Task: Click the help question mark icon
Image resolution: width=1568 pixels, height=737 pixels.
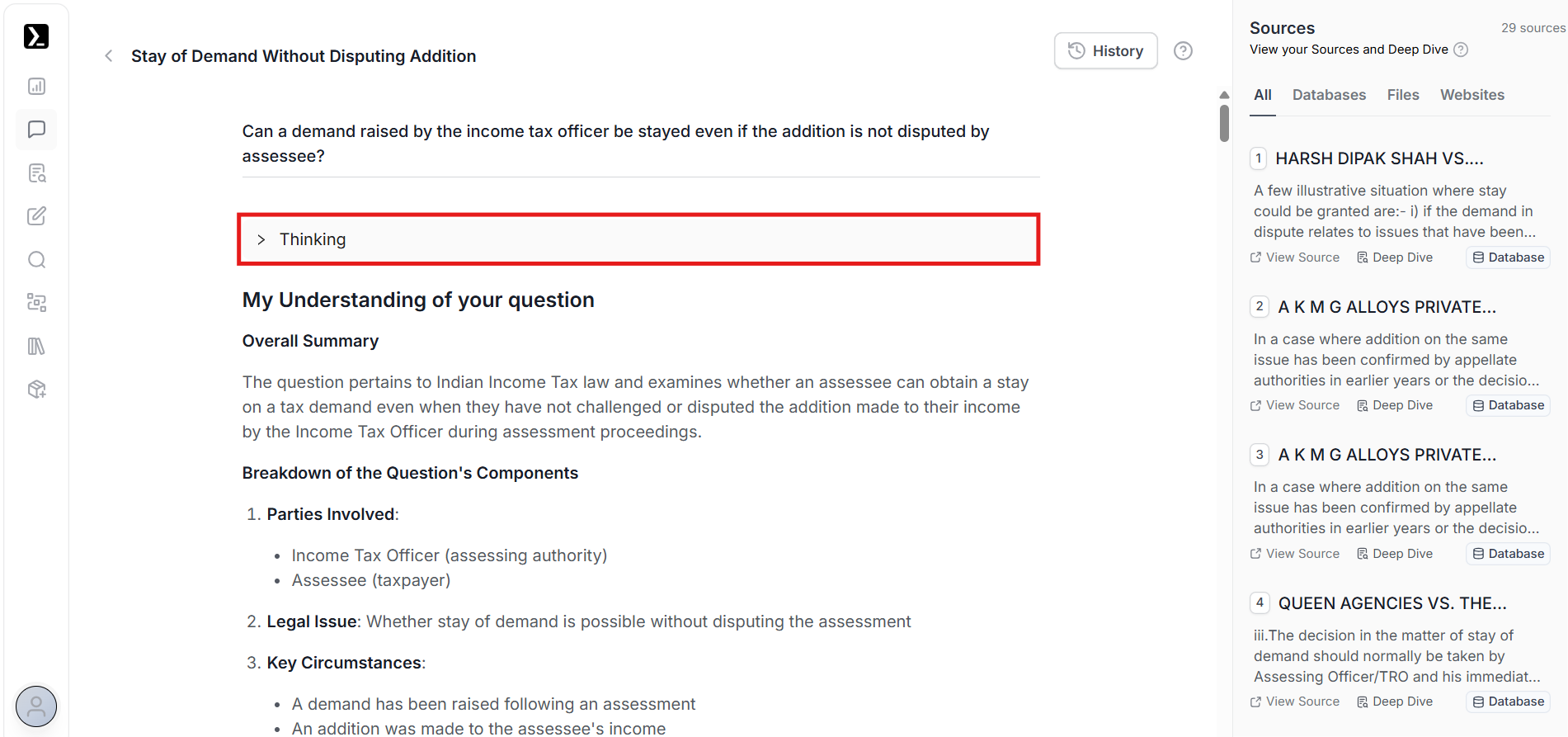Action: pos(1183,51)
